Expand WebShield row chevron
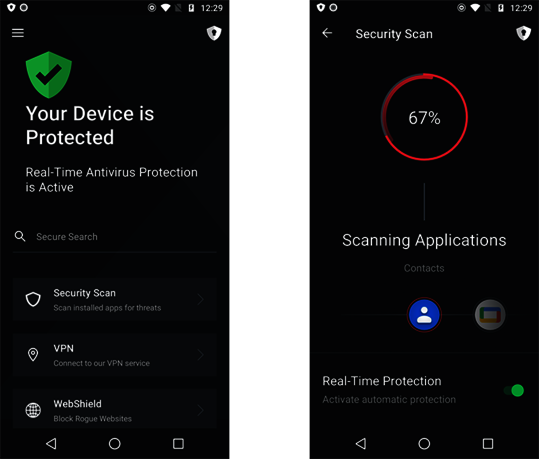Screen dimensions: 539x459 point(200,410)
